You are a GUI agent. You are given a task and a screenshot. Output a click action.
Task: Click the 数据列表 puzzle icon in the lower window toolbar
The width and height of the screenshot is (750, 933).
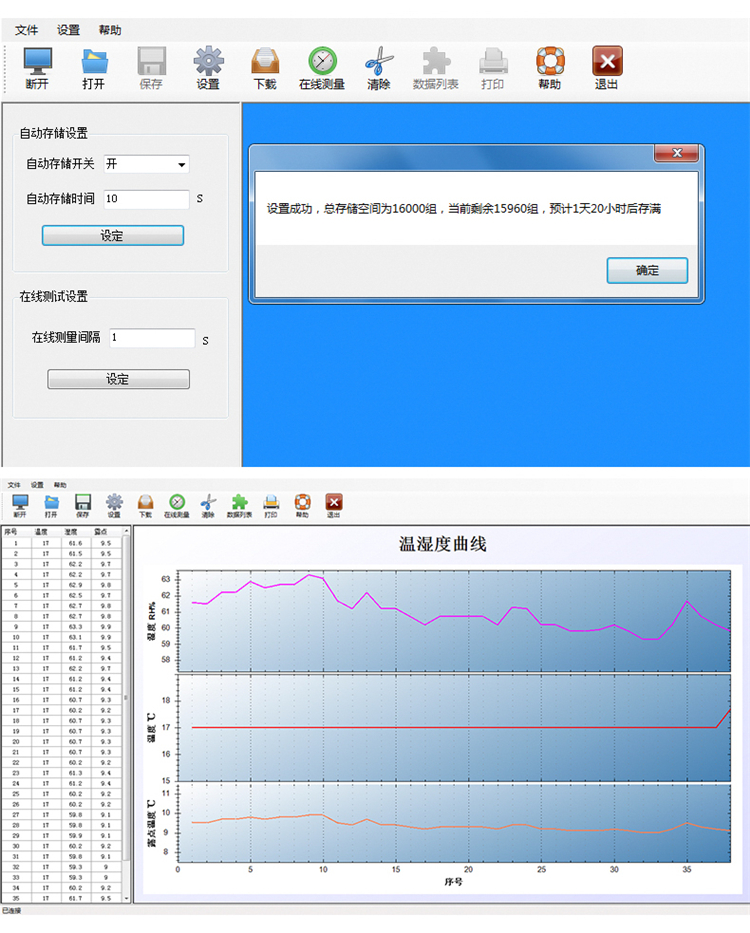[239, 503]
